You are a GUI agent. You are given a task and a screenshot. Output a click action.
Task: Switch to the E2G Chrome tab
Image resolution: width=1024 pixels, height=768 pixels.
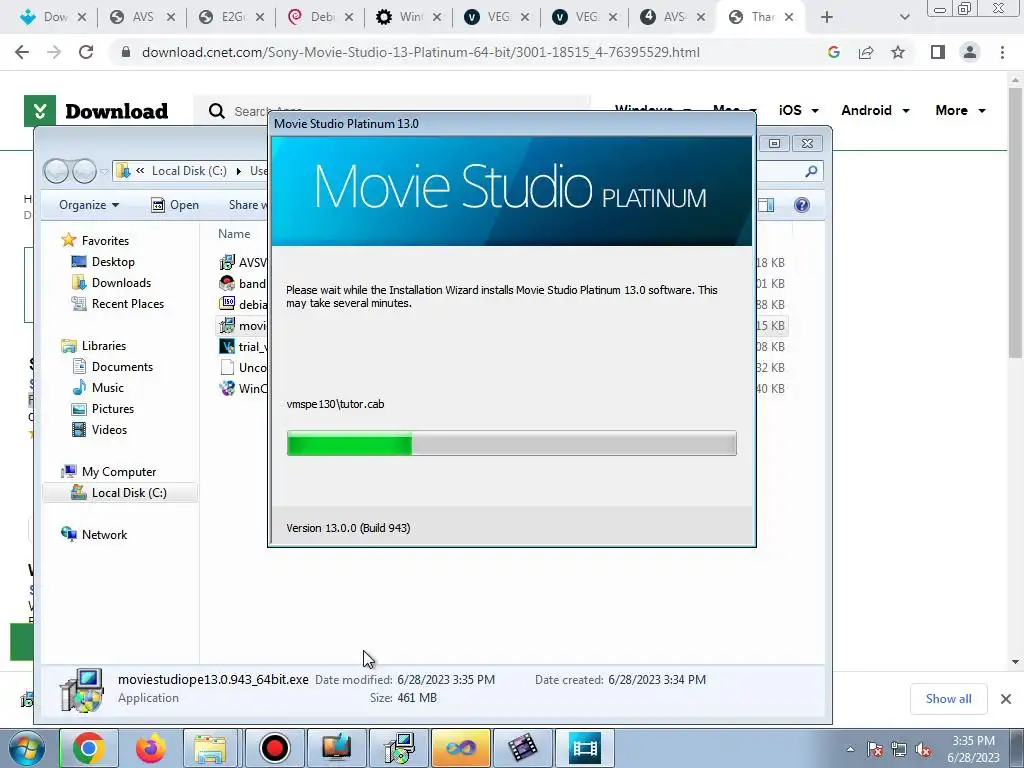(x=232, y=17)
